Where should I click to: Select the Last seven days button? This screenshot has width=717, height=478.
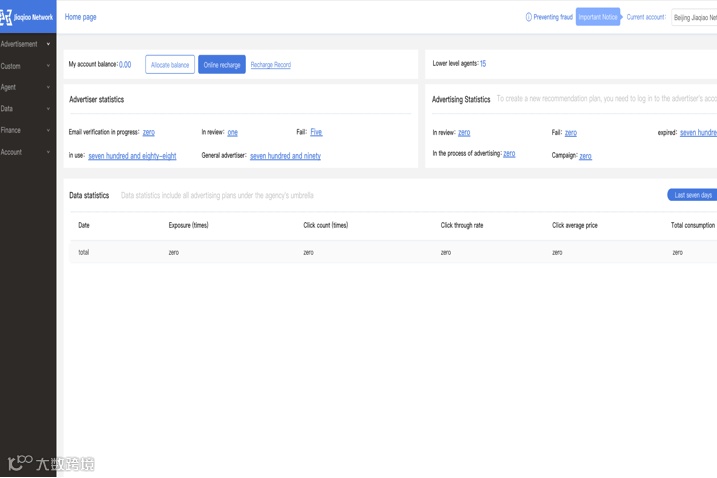point(692,195)
